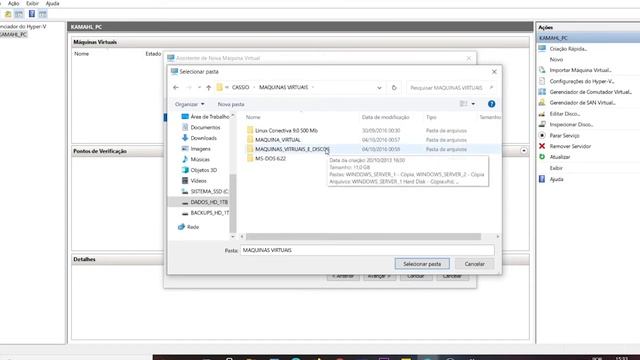Viewport: 640px width, 360px height.
Task: Refresh the folder address bar
Action: pyautogui.click(x=394, y=87)
